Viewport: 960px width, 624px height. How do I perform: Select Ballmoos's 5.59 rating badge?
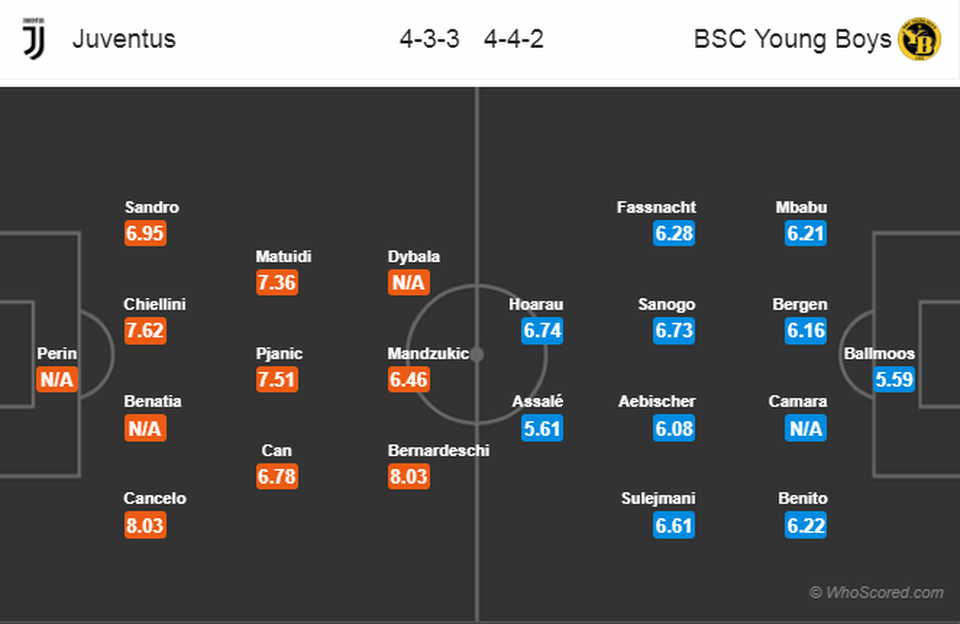894,380
